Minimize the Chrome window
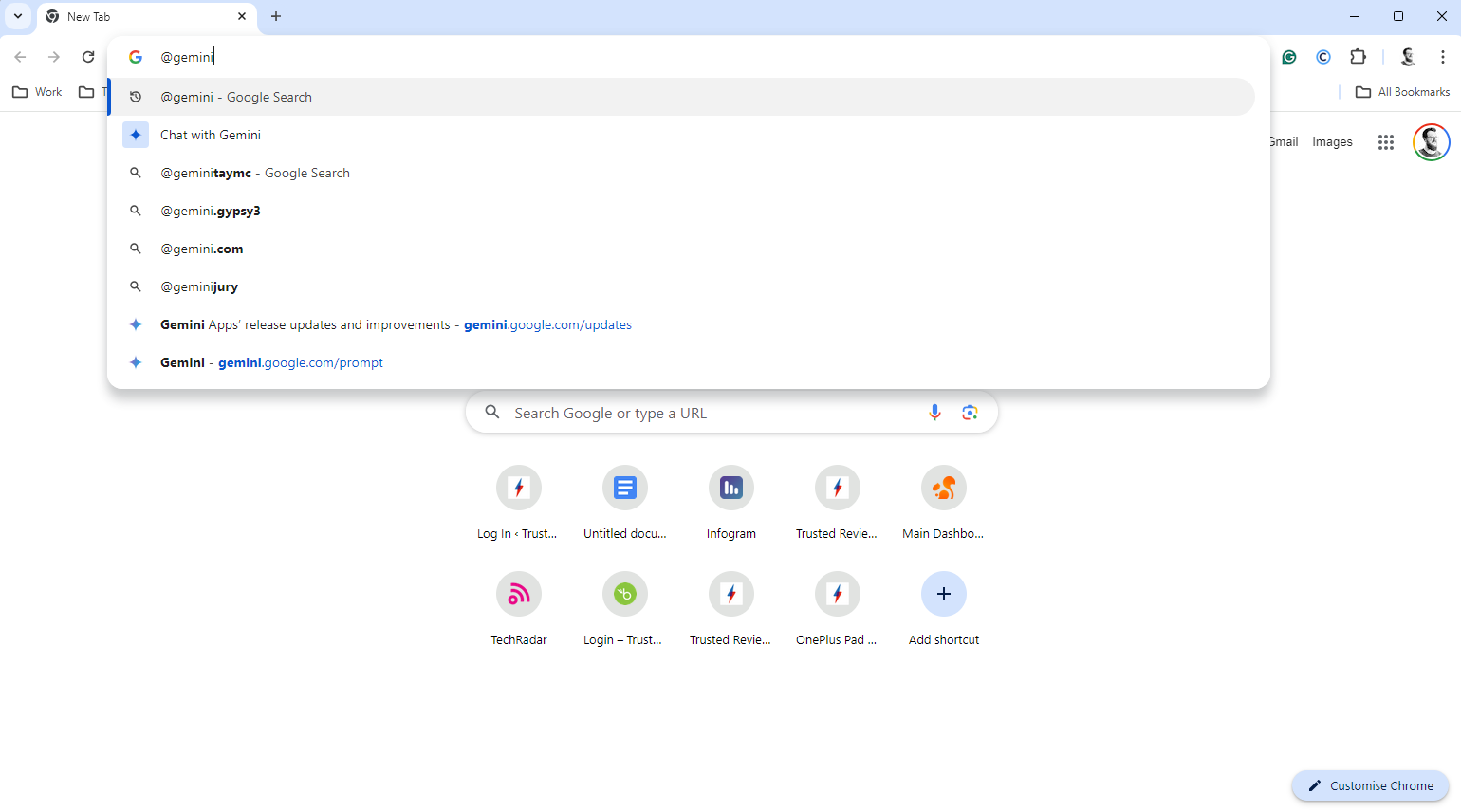1461x812 pixels. click(1355, 16)
